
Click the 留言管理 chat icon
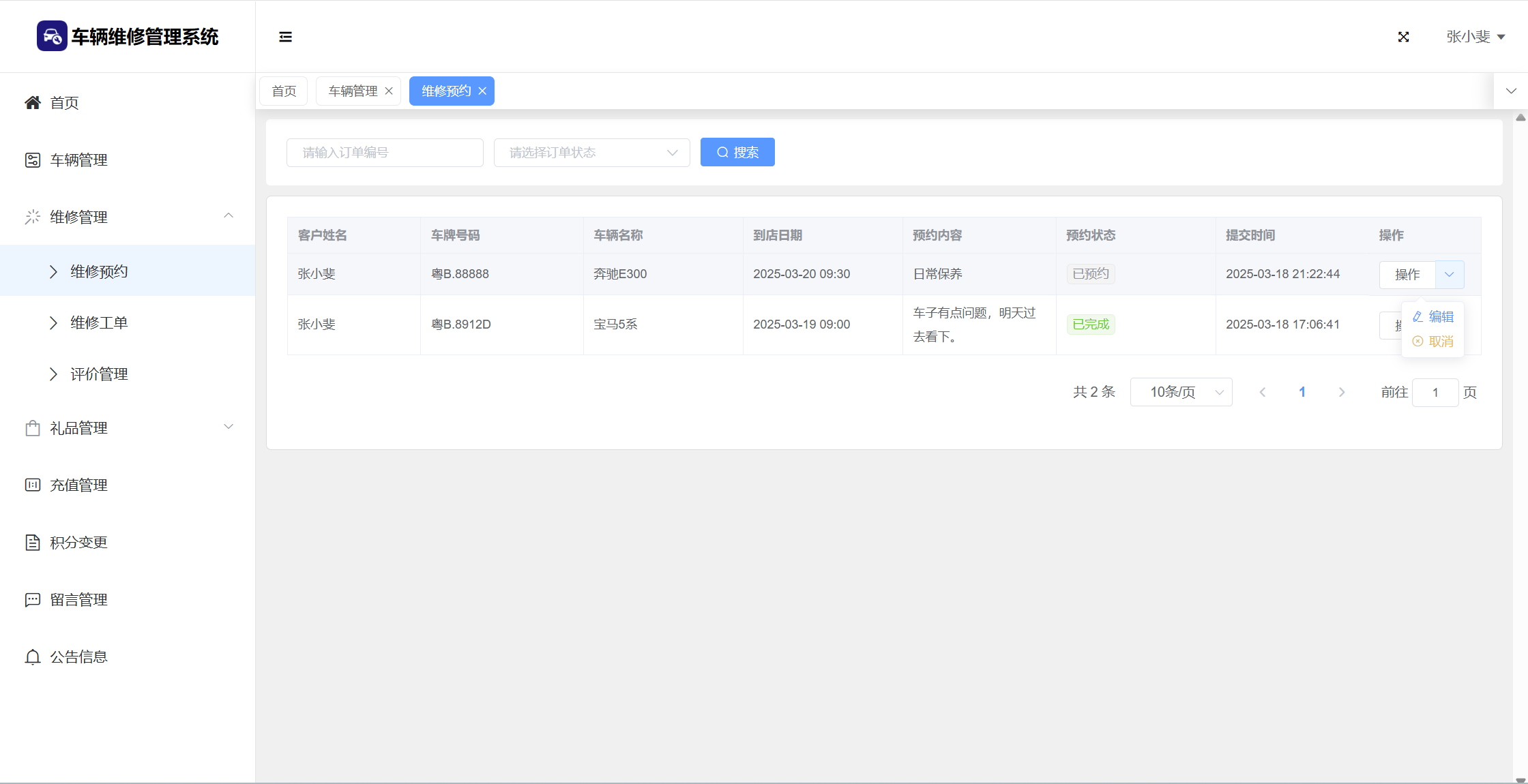coord(32,600)
